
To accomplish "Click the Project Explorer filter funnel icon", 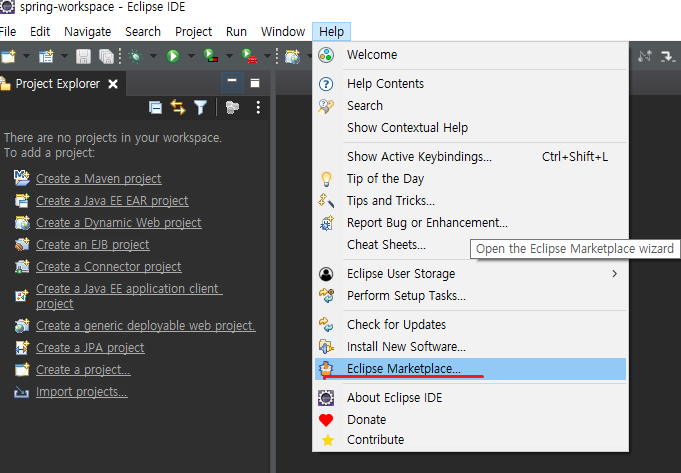I will 200,107.
